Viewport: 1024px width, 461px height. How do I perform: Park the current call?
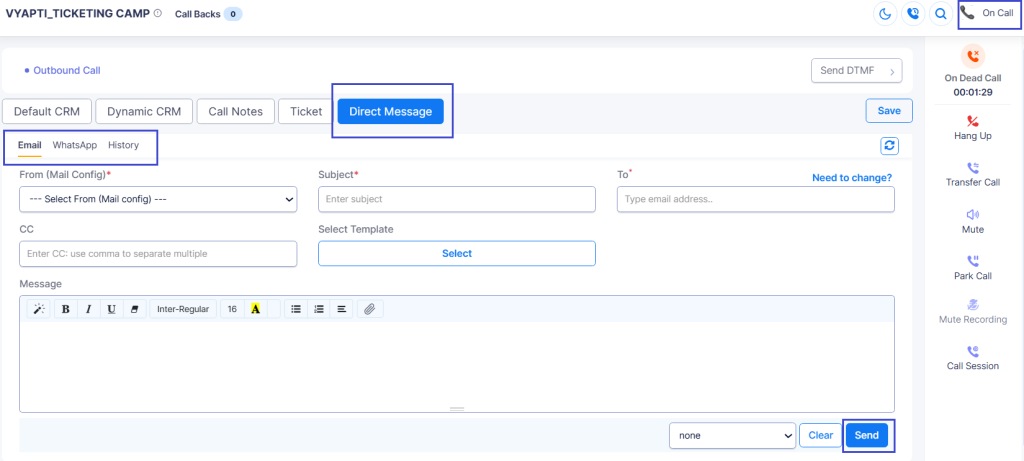(x=973, y=268)
